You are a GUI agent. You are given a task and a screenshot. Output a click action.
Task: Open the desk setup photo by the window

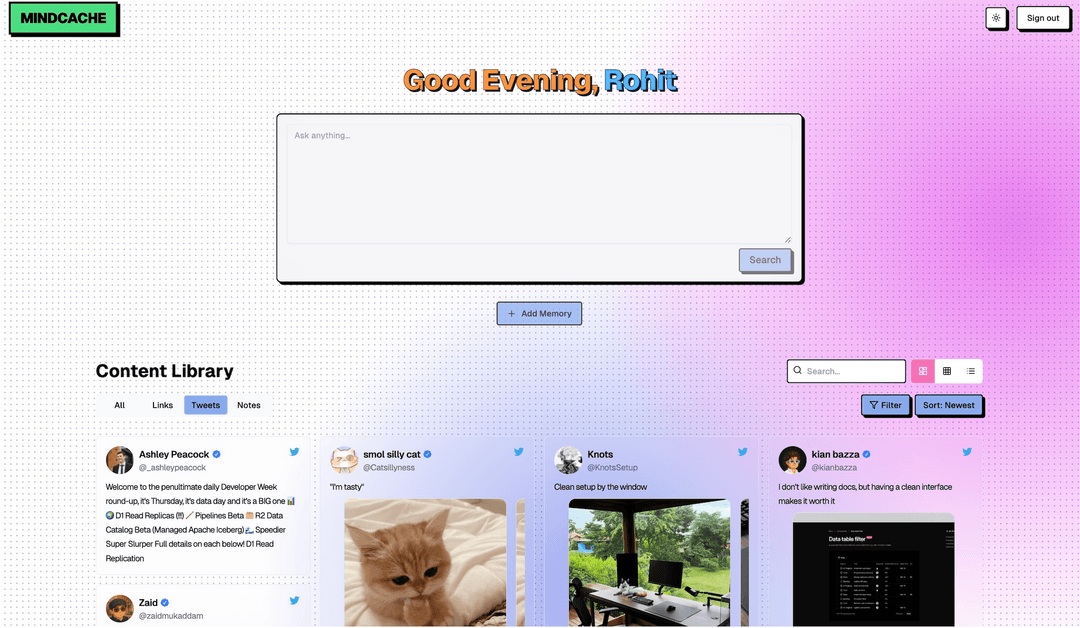coord(650,563)
